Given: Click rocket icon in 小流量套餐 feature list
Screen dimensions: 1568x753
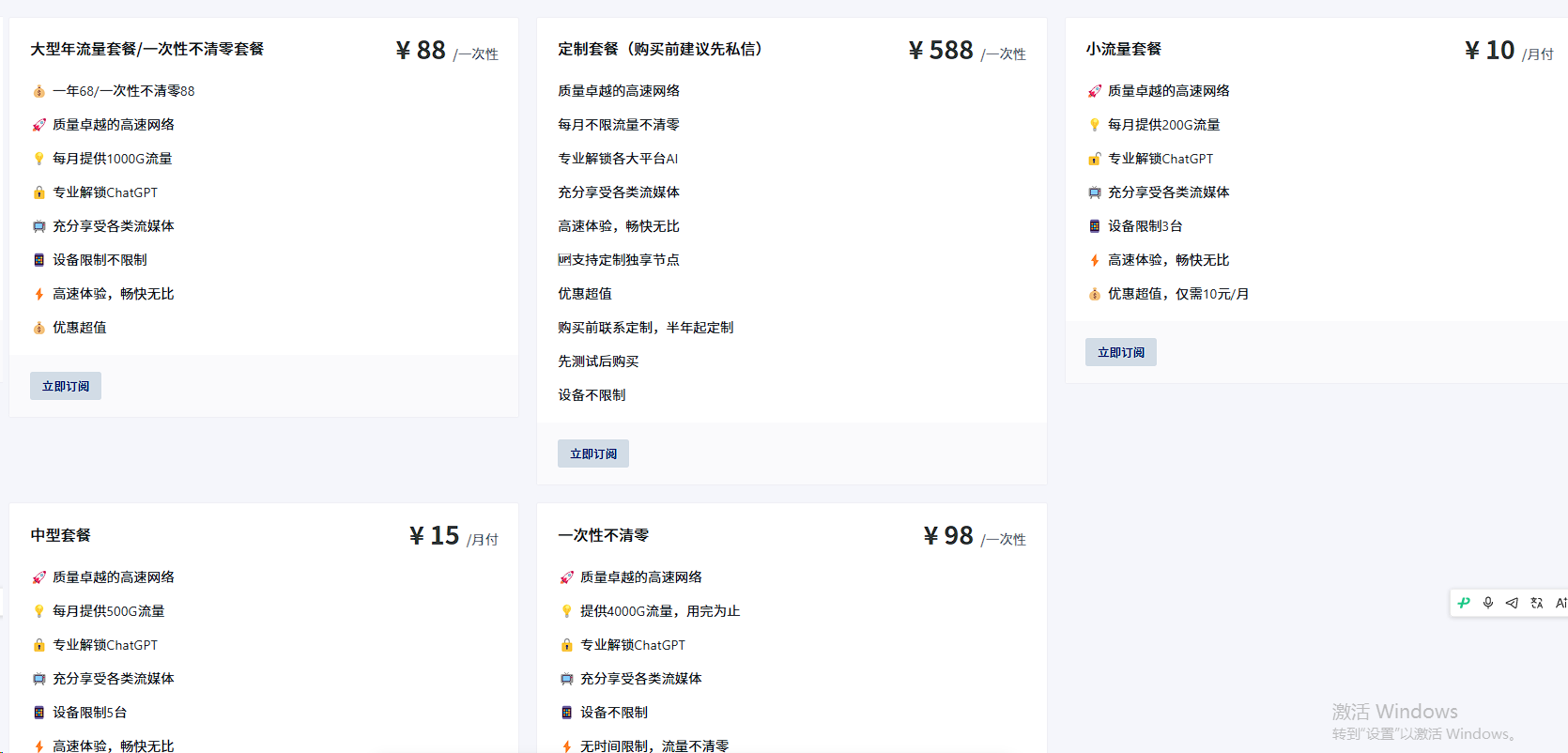Looking at the screenshot, I should click(1094, 91).
